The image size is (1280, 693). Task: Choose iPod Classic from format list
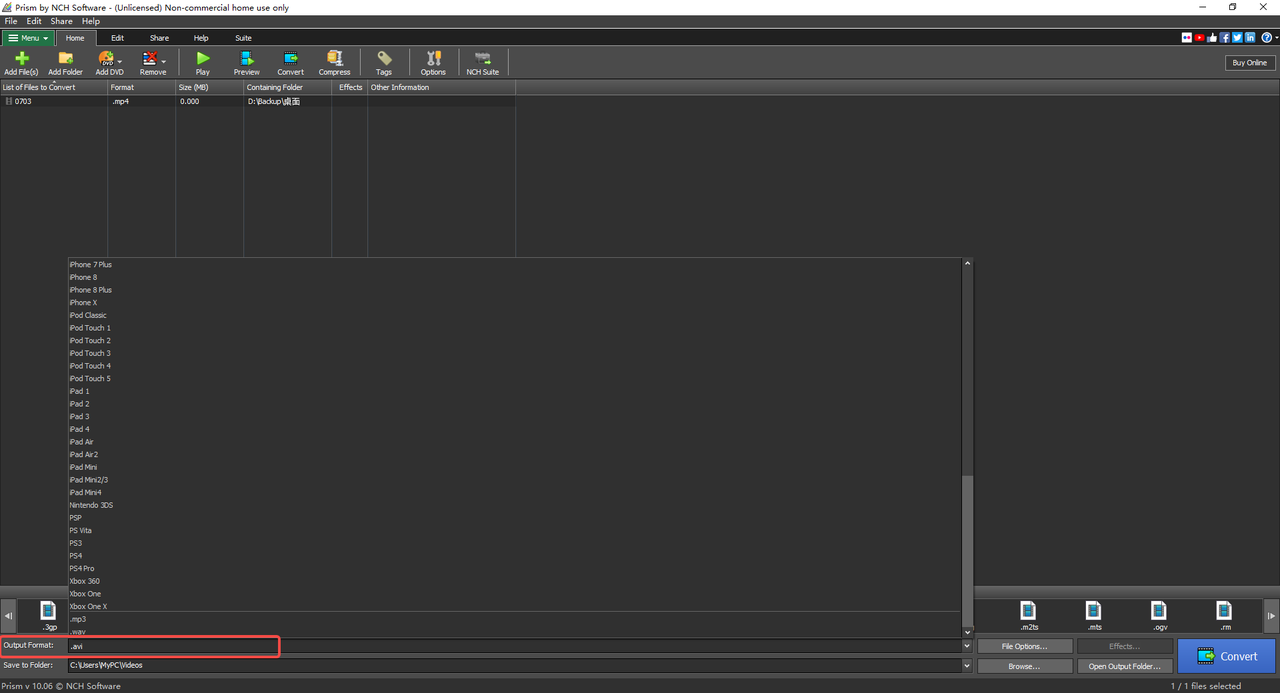click(88, 315)
